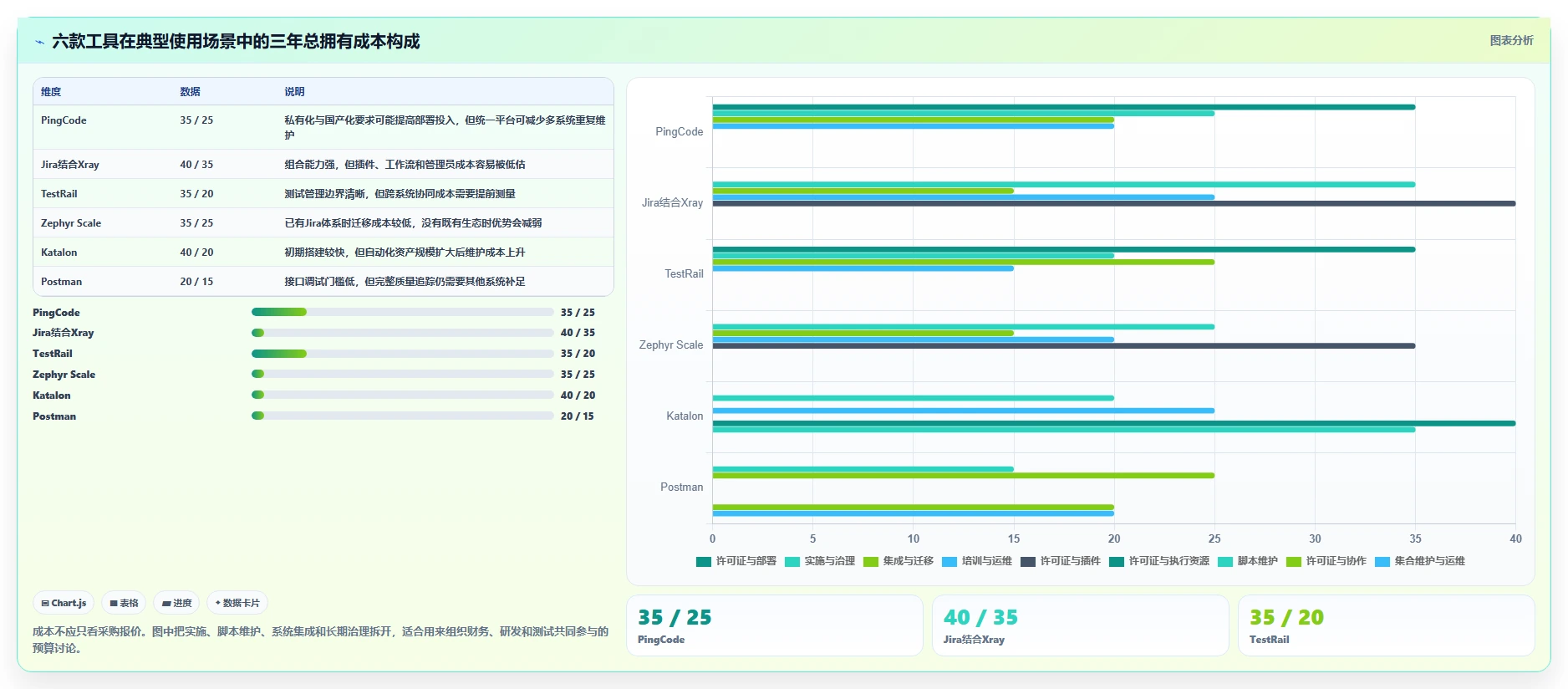Click the page title 六款工具在典型使用场景中的三年总拥有成本构成
The height and width of the screenshot is (689, 1568).
tap(236, 42)
